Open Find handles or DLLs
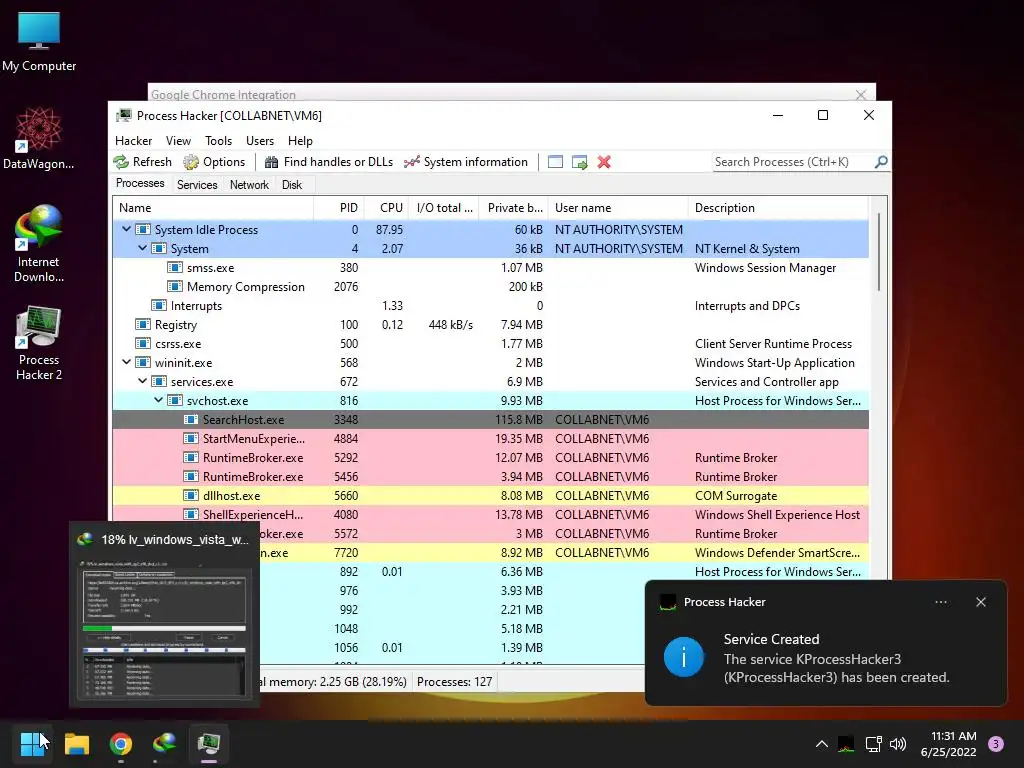Viewport: 1024px width, 768px height. point(328,162)
